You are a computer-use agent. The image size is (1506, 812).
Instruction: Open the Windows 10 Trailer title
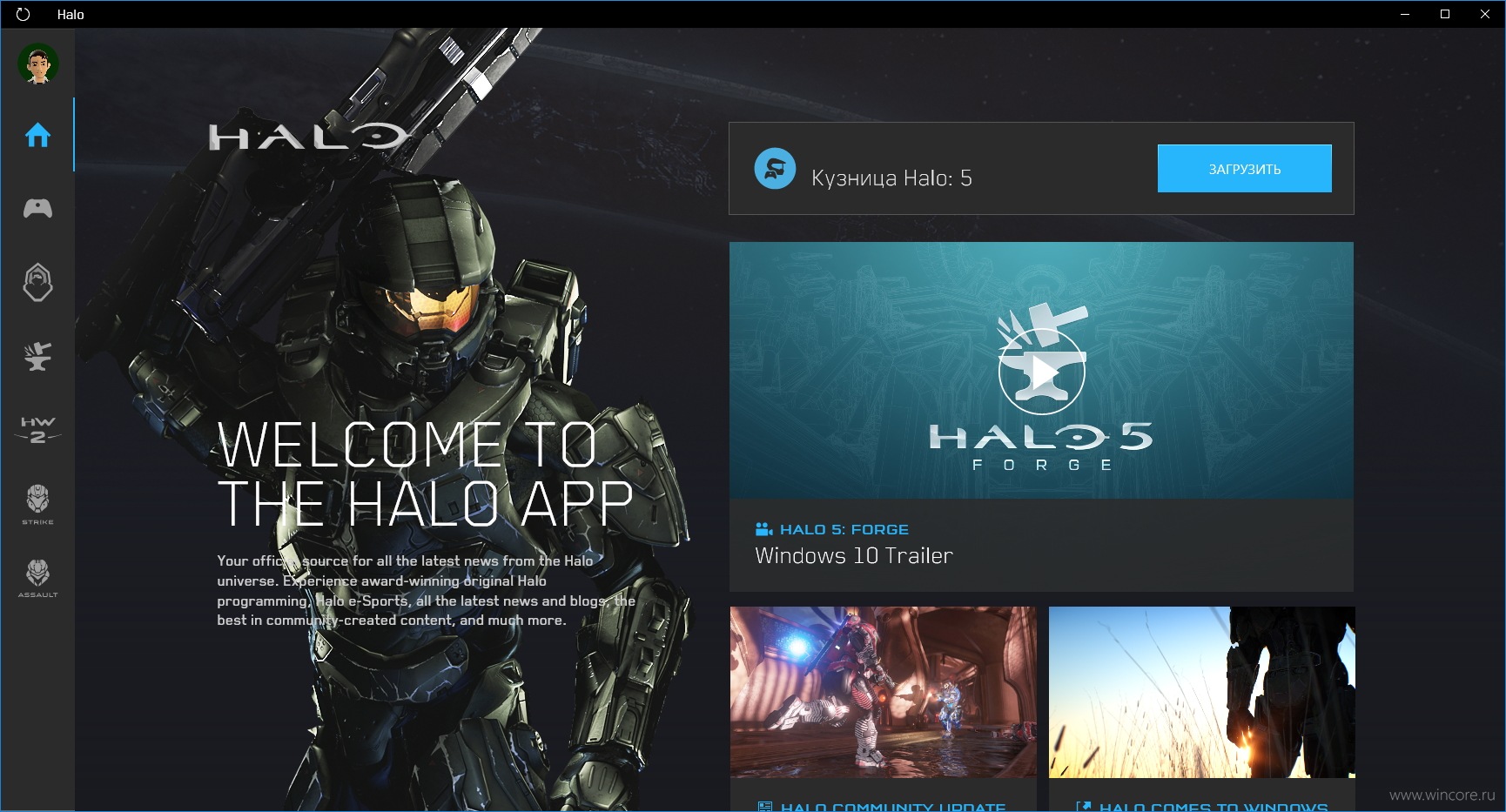click(854, 556)
